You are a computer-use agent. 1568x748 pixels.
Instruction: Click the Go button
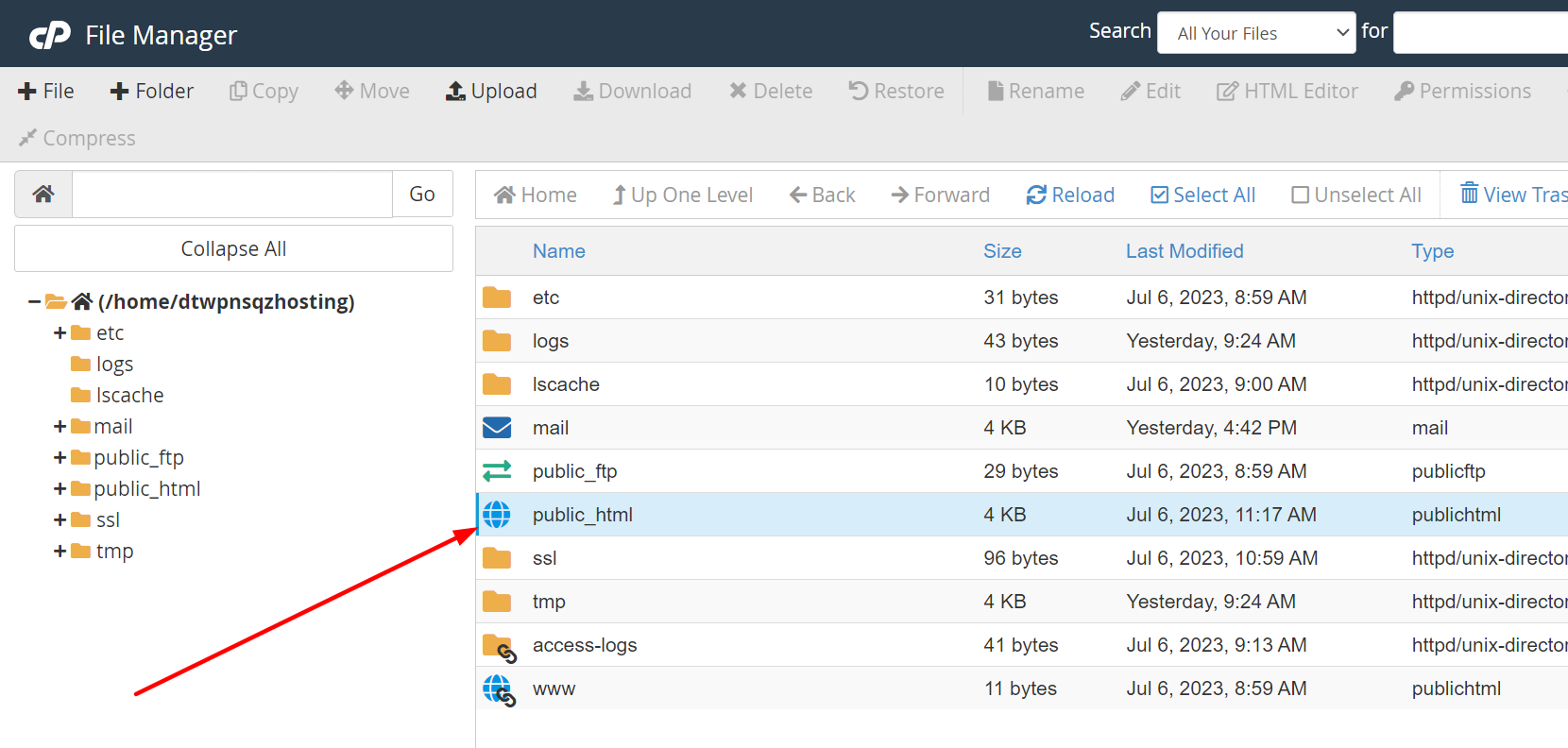[x=422, y=194]
